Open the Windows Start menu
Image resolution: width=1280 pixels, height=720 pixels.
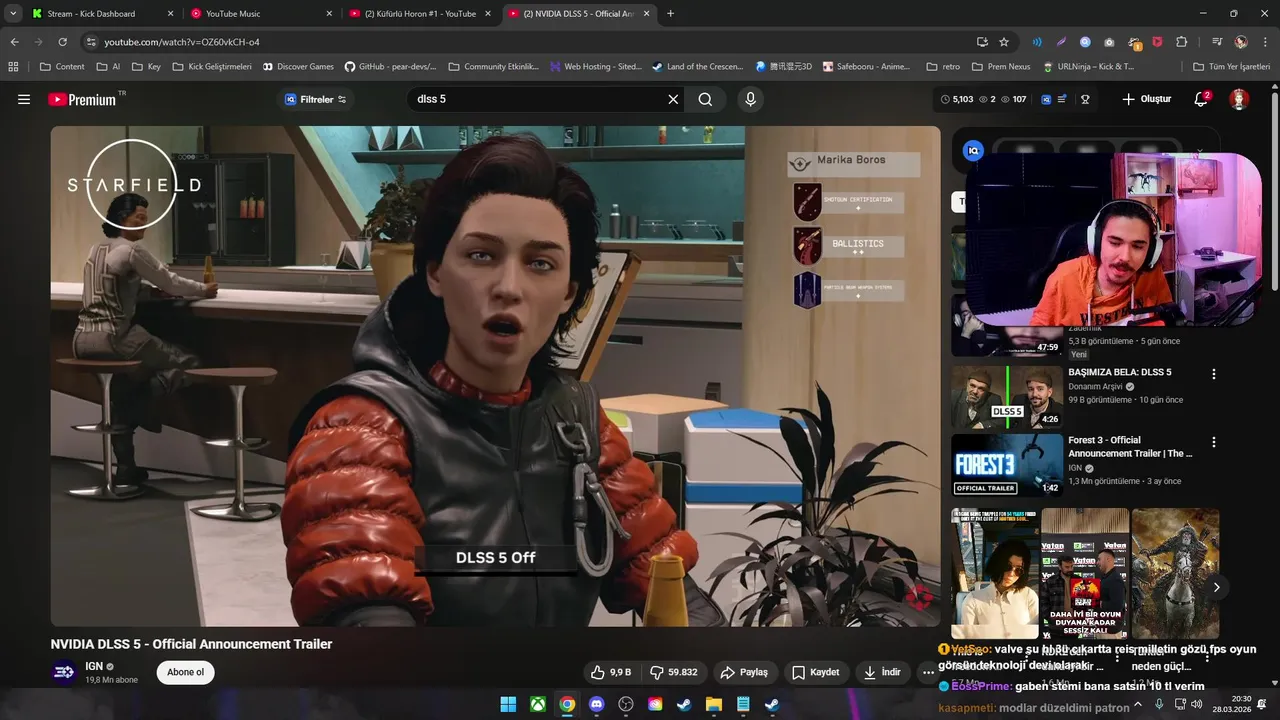(508, 704)
